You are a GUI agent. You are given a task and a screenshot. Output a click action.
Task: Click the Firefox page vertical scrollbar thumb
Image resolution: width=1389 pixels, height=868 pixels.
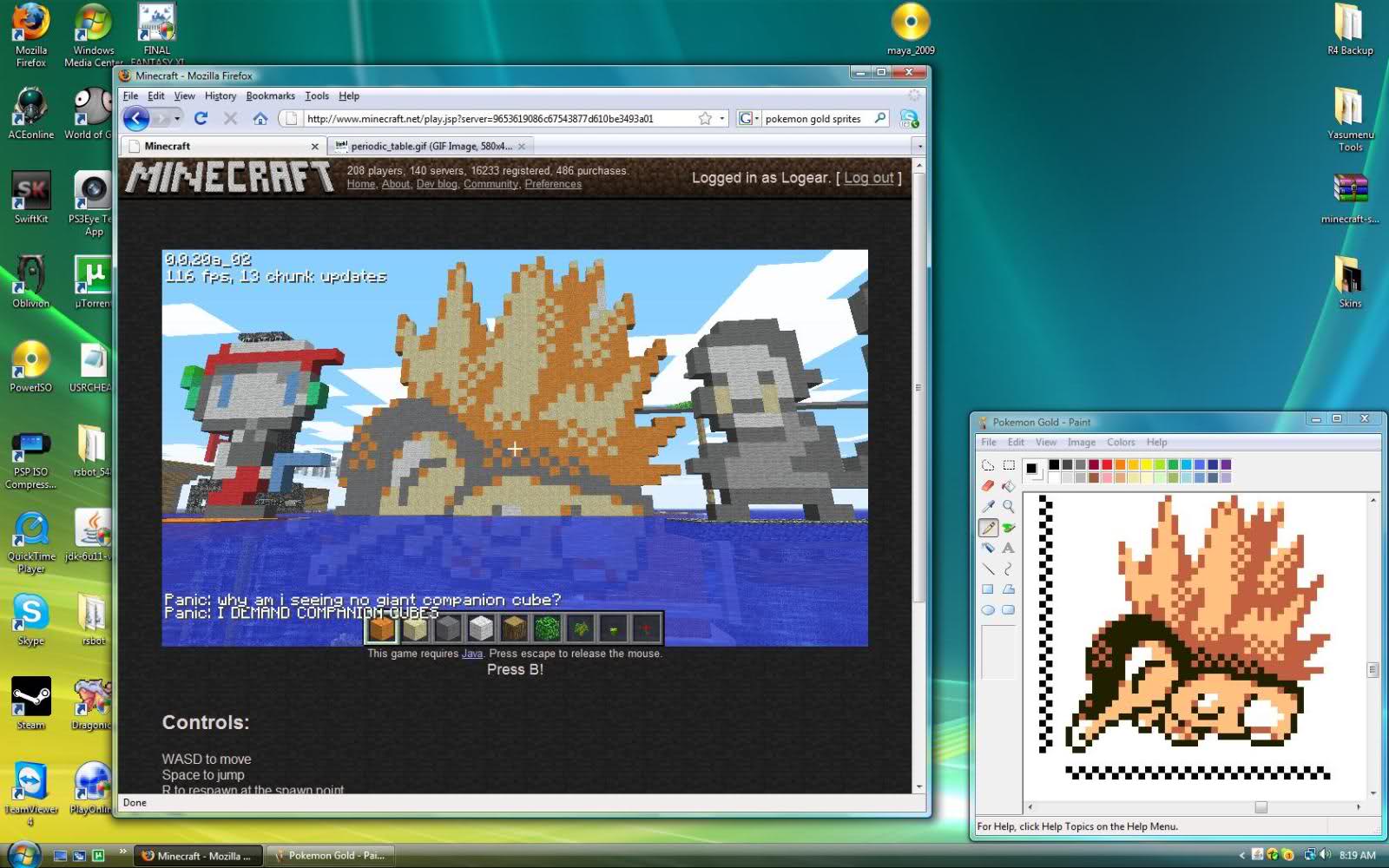pyautogui.click(x=918, y=386)
